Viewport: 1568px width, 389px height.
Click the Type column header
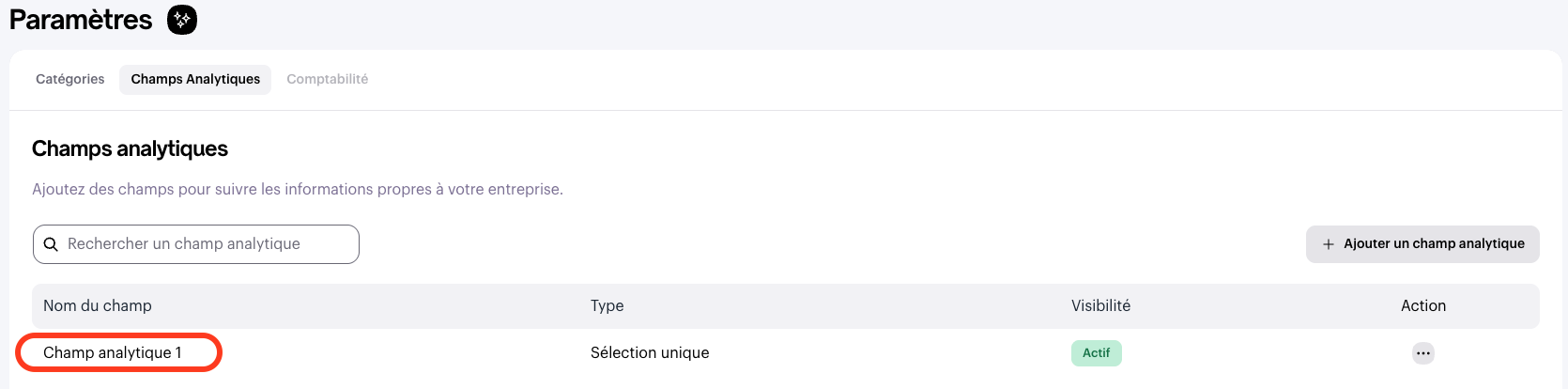point(607,306)
